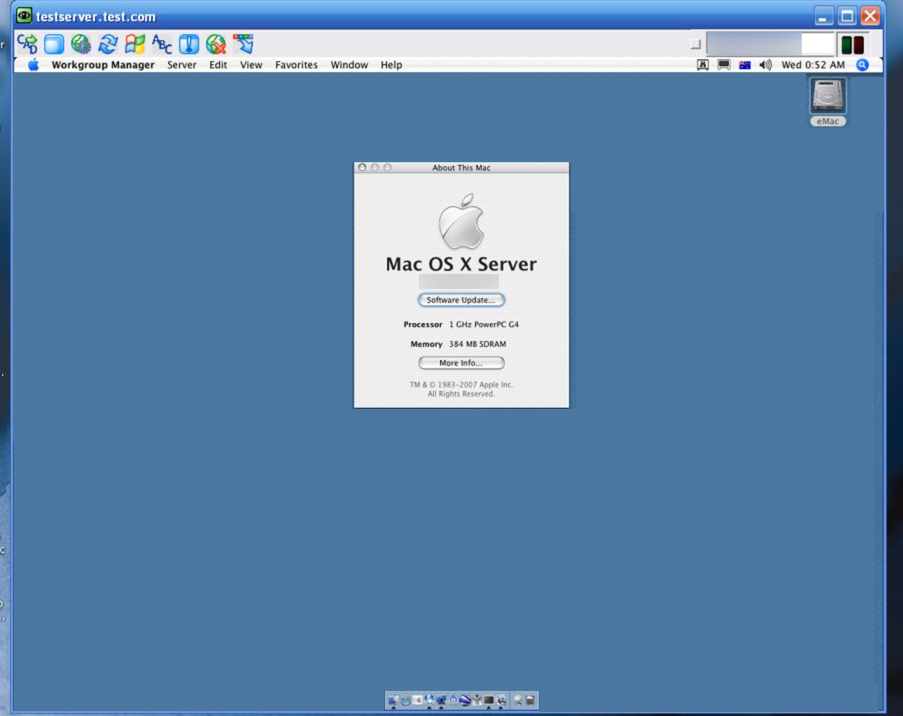Click the volume menu bar icon
Screen dimensions: 903x716
coord(765,65)
